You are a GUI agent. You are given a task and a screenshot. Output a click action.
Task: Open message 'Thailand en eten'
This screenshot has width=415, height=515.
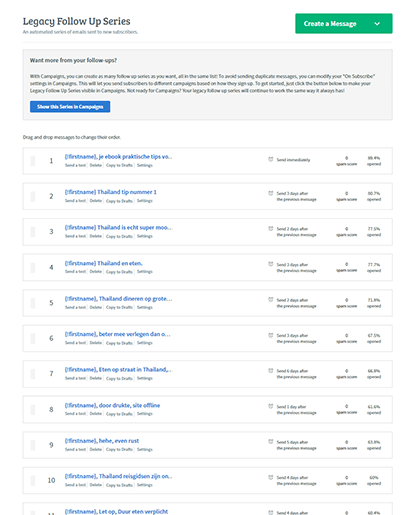pyautogui.click(x=103, y=263)
